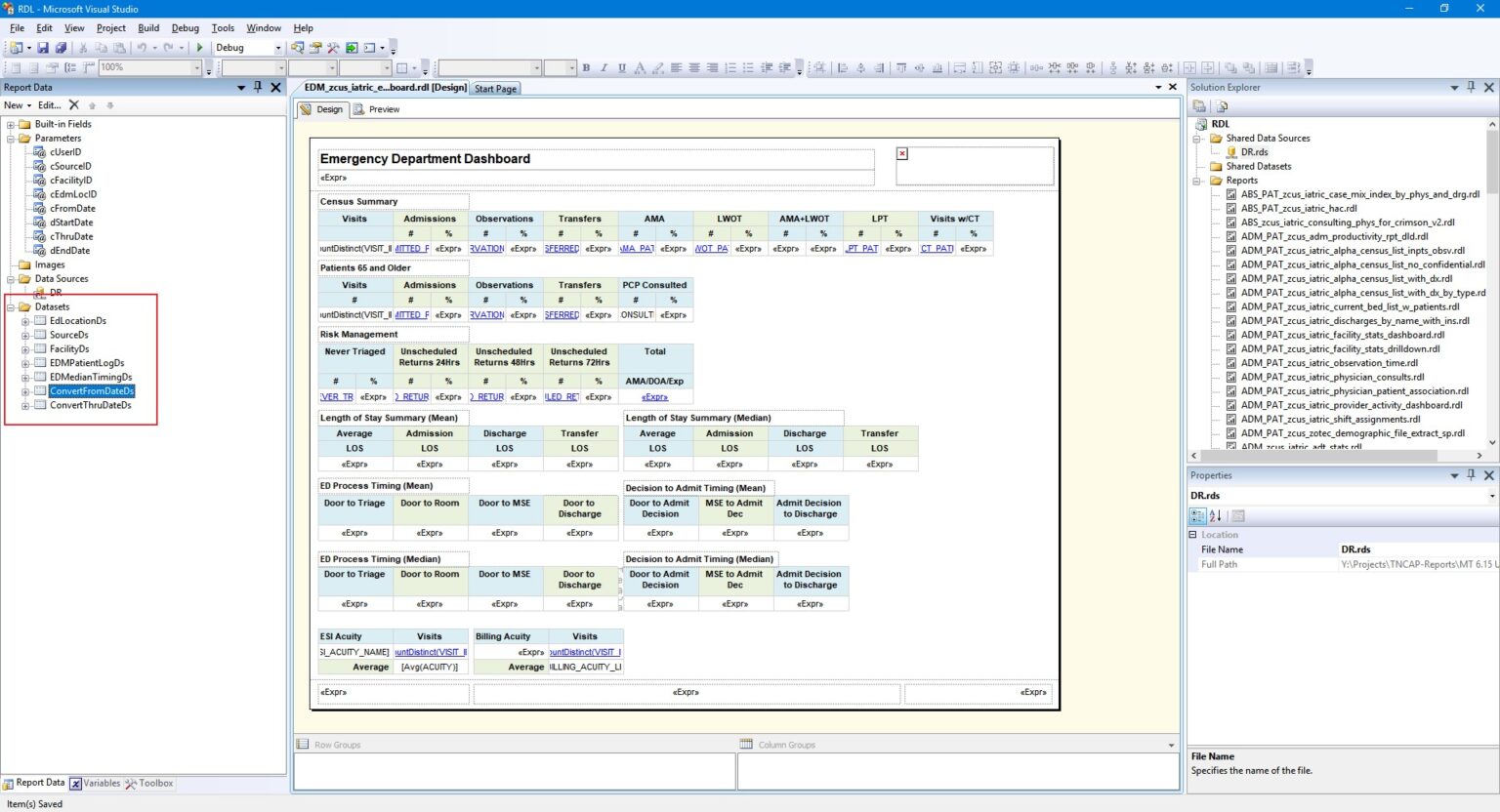Expand the ConvertFromDateDs dataset
The width and height of the screenshot is (1500, 812).
point(24,390)
